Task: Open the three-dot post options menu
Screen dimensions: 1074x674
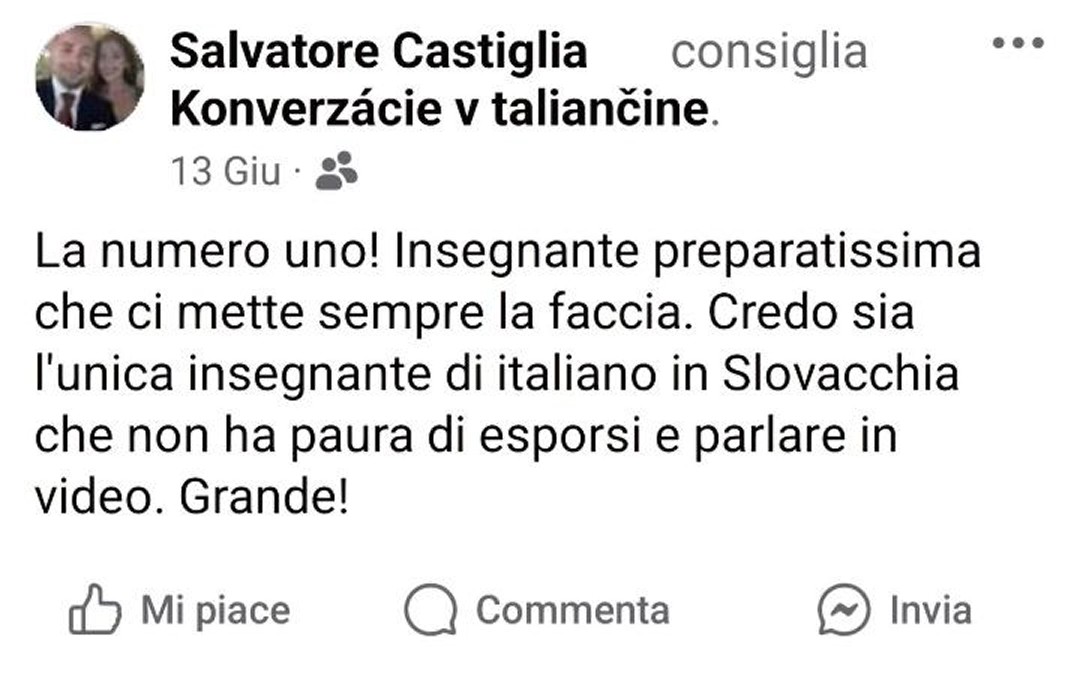Action: [1019, 43]
